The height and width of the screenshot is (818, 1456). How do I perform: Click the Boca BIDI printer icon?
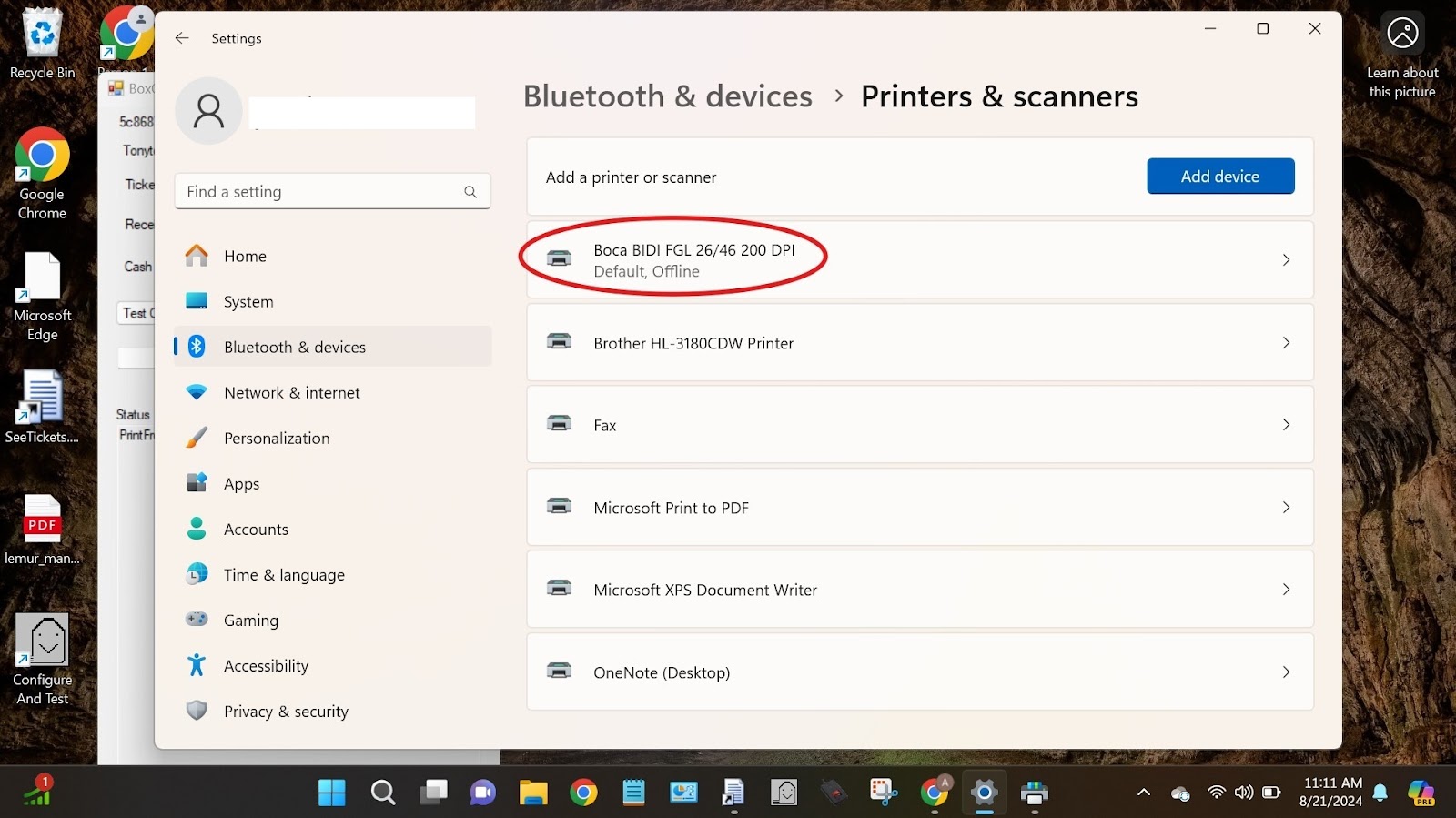[x=559, y=258]
